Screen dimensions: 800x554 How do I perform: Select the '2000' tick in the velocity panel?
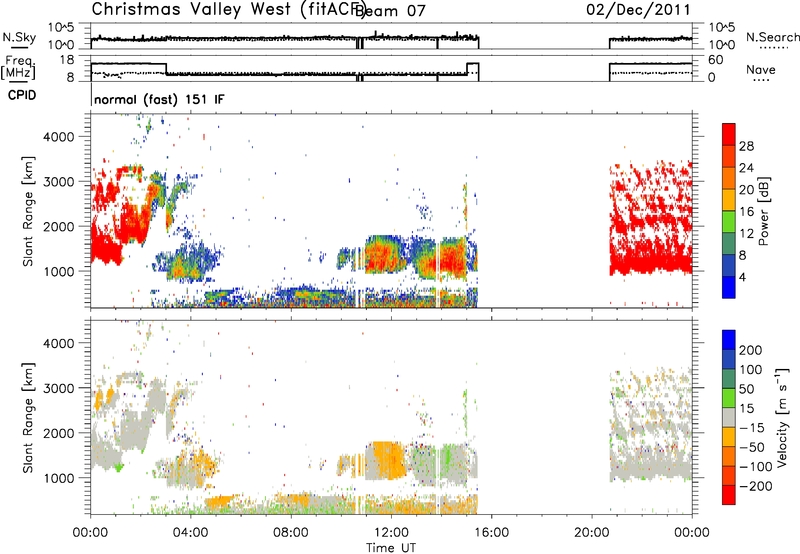59,433
